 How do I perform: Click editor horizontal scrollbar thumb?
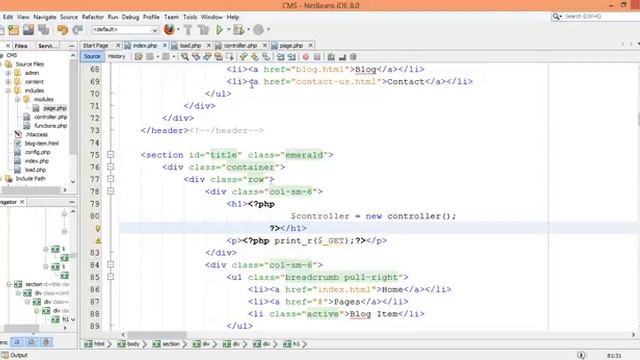[157, 335]
